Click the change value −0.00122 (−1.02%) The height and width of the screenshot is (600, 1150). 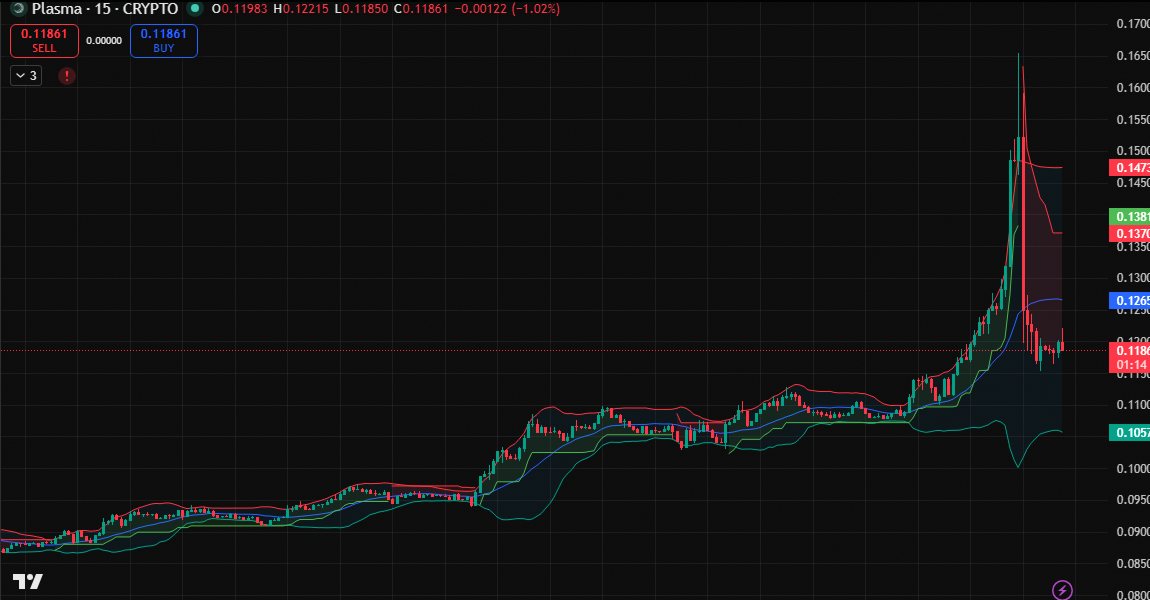coord(507,9)
